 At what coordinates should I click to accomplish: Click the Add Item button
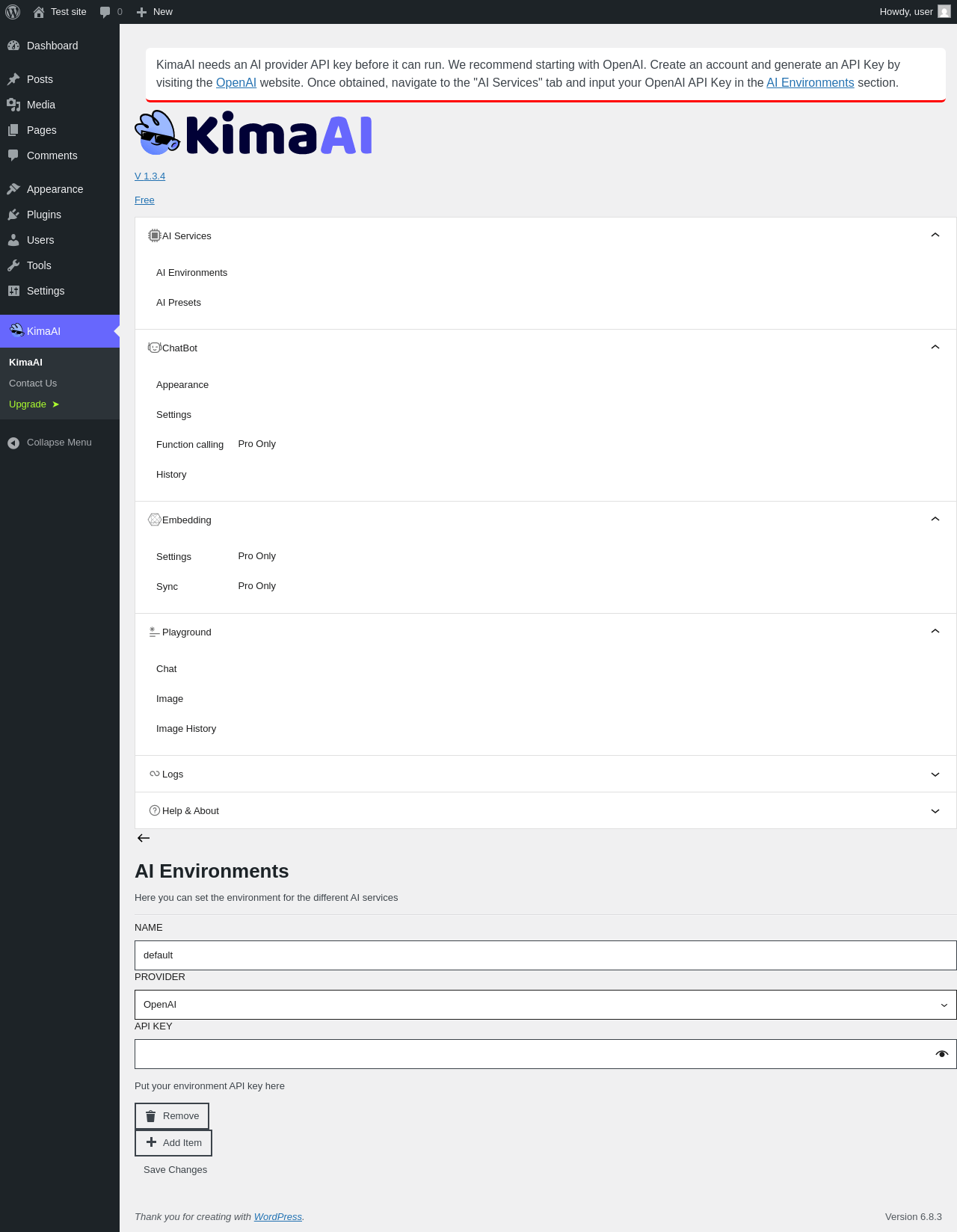pos(173,1143)
